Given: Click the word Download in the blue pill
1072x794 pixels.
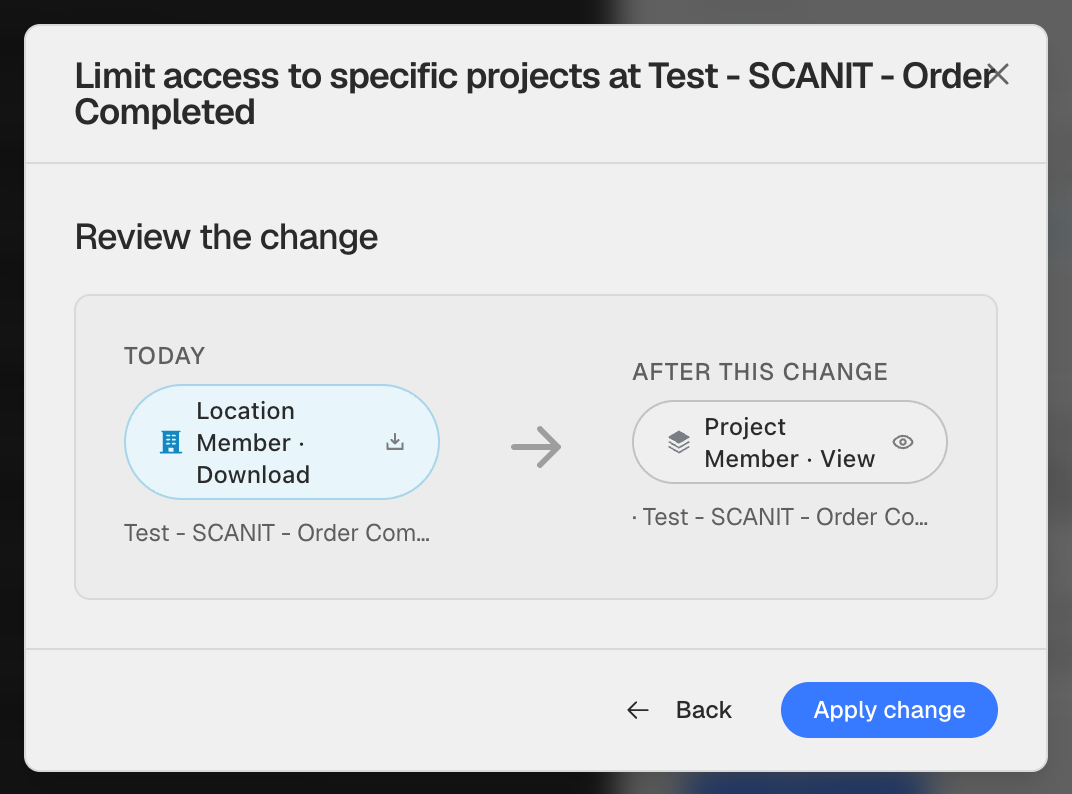Looking at the screenshot, I should [x=253, y=475].
